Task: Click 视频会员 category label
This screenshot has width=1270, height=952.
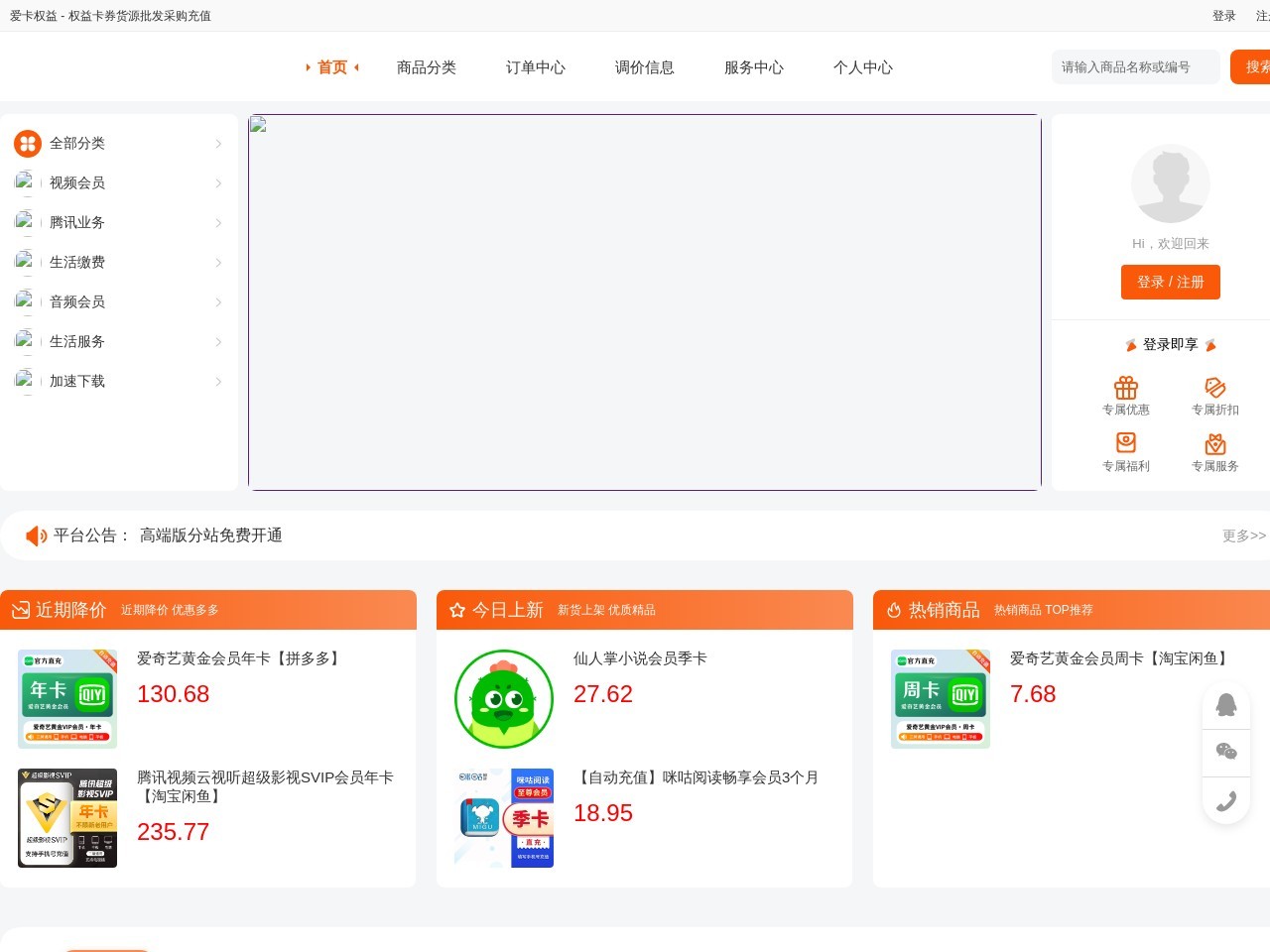Action: [77, 183]
